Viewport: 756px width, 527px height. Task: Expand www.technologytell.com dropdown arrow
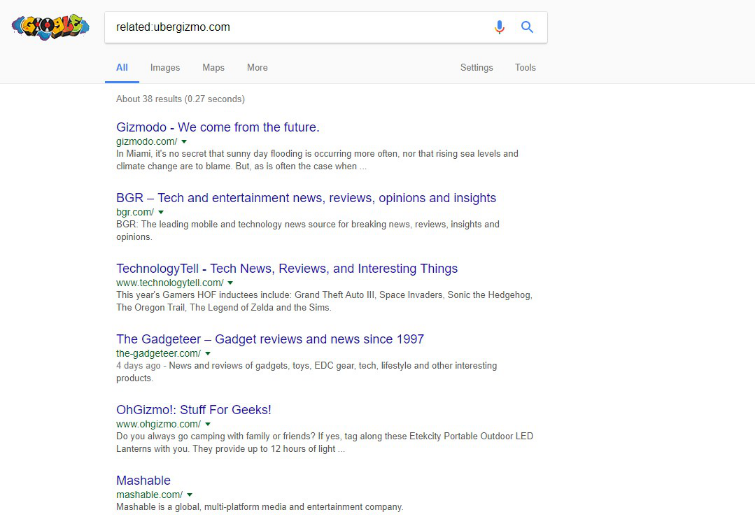(x=231, y=283)
